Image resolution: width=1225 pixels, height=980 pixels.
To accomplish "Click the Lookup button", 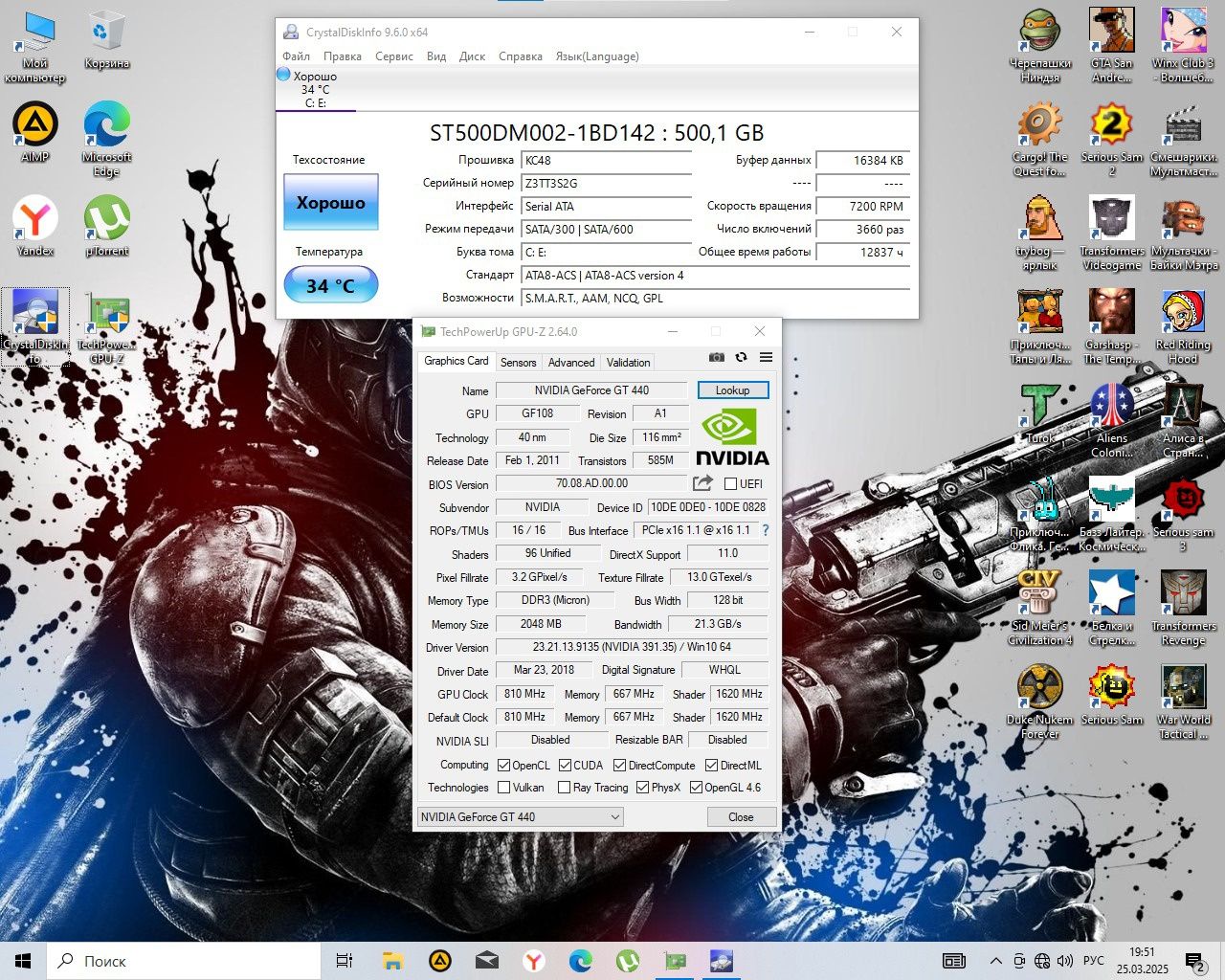I will tap(732, 390).
